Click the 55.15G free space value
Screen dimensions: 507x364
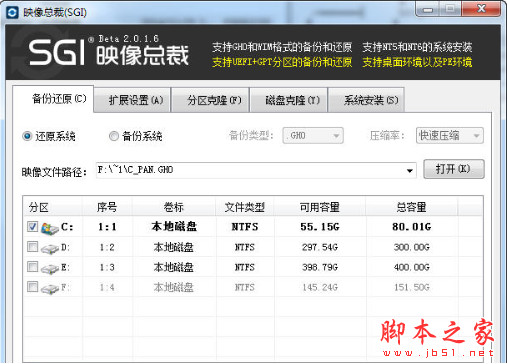(x=320, y=227)
